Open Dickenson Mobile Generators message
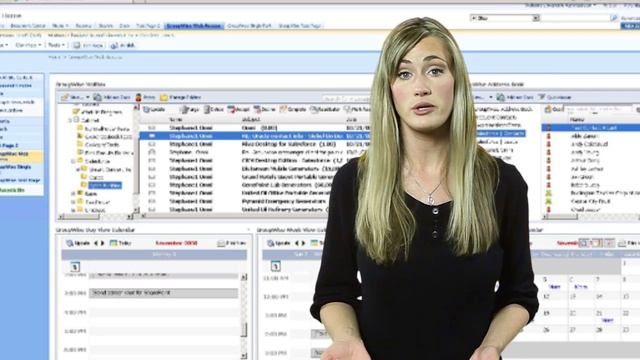640x360 pixels. pos(291,169)
